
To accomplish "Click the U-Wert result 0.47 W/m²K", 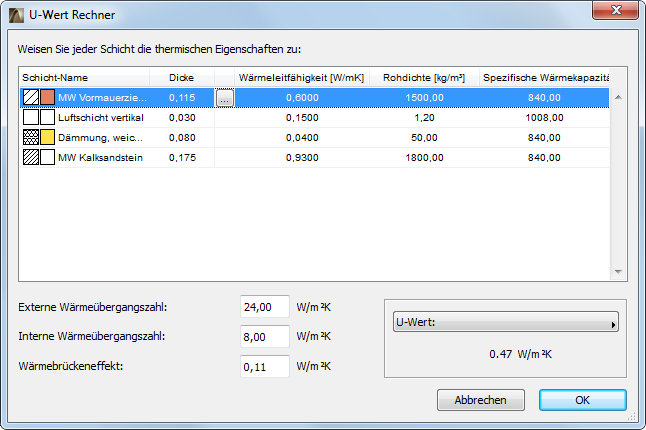I will (520, 354).
